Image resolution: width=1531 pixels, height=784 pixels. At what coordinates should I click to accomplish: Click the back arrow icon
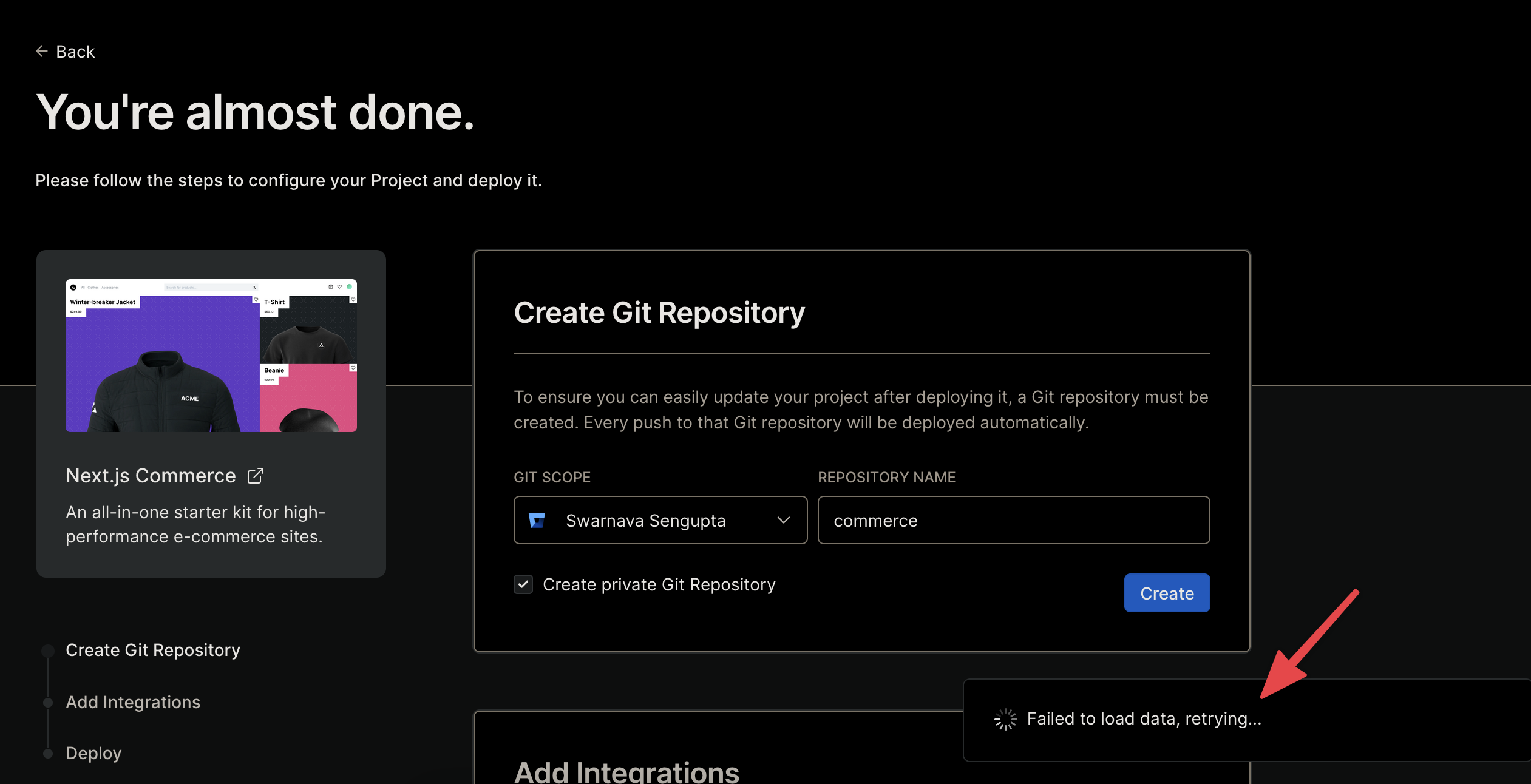pyautogui.click(x=41, y=51)
